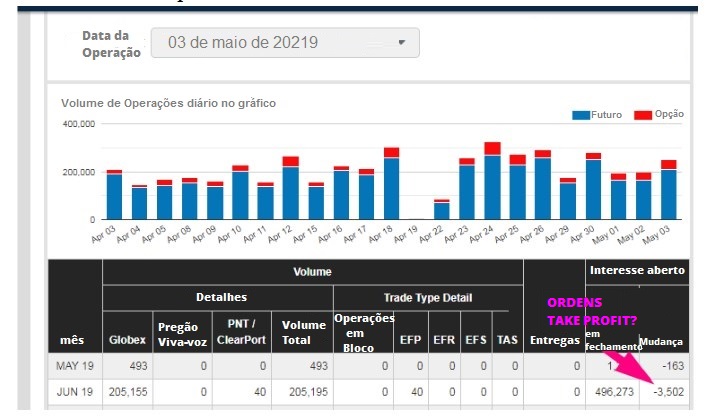Click the May 03 bar in chart
Image resolution: width=727 pixels, height=419 pixels.
(x=668, y=194)
